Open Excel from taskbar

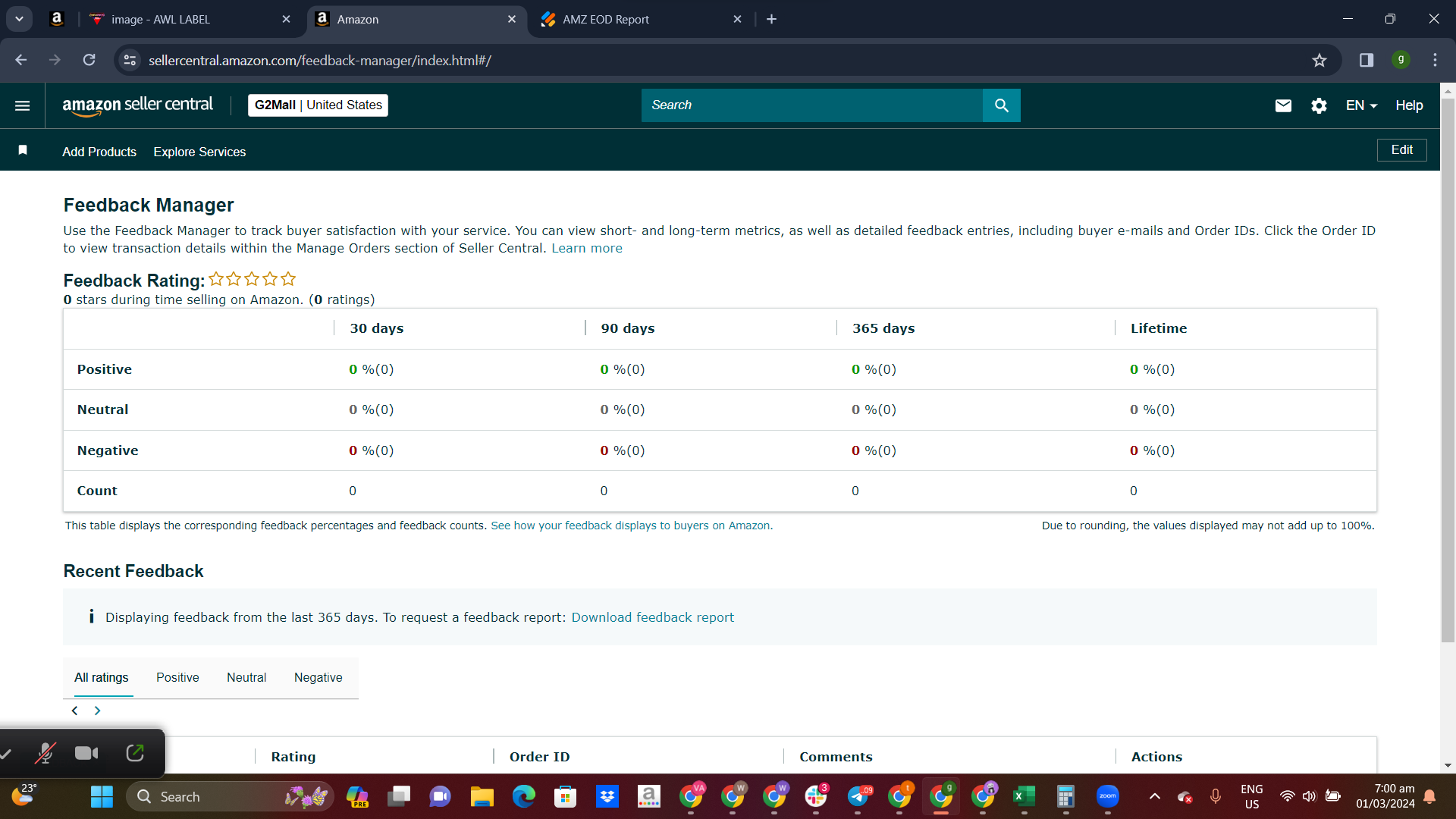1025,797
